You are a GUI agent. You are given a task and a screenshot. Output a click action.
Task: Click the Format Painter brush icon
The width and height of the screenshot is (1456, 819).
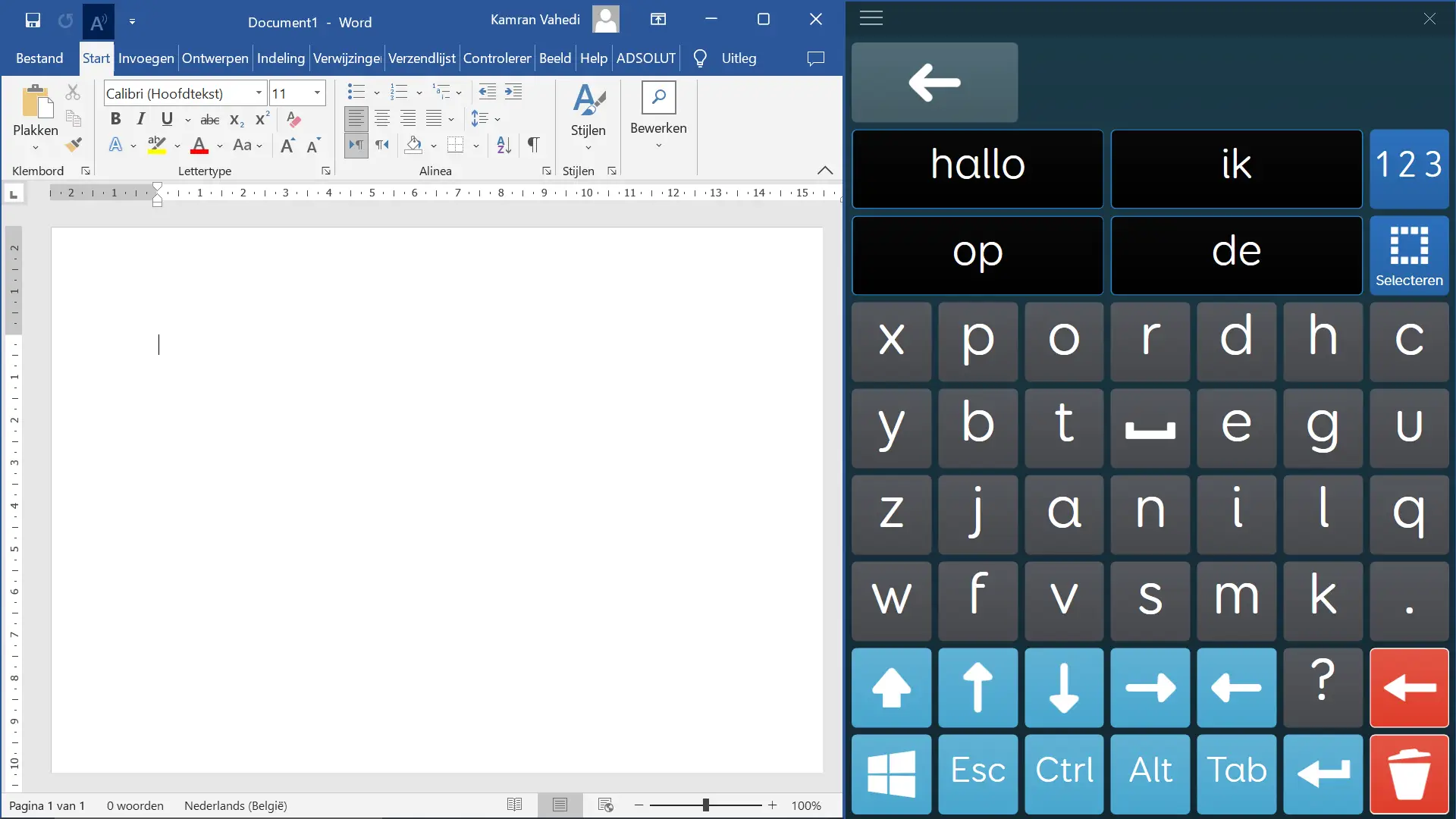(74, 144)
